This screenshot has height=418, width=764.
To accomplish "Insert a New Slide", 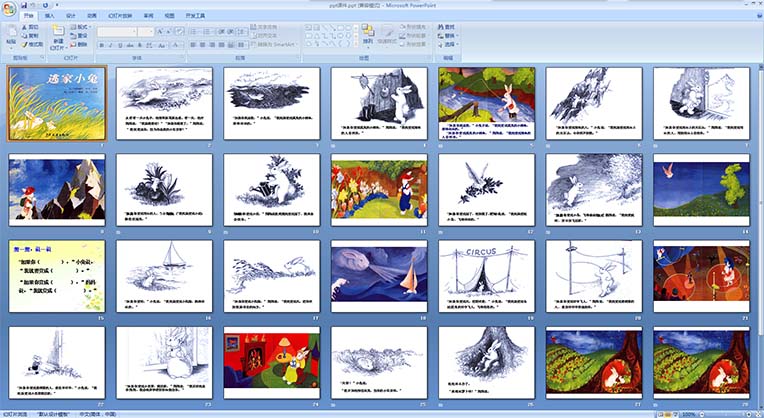I will tap(58, 37).
